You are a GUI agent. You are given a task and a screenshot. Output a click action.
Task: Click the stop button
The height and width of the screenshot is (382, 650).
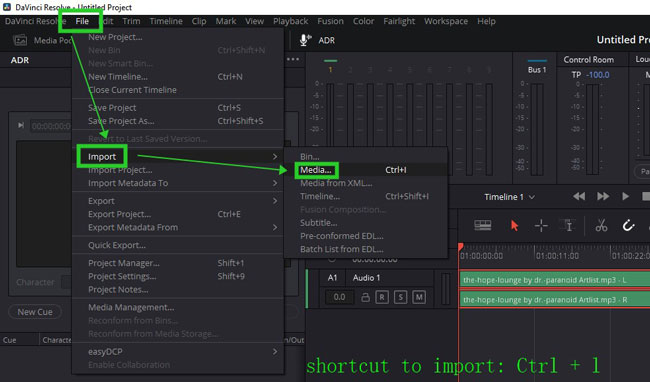point(646,196)
